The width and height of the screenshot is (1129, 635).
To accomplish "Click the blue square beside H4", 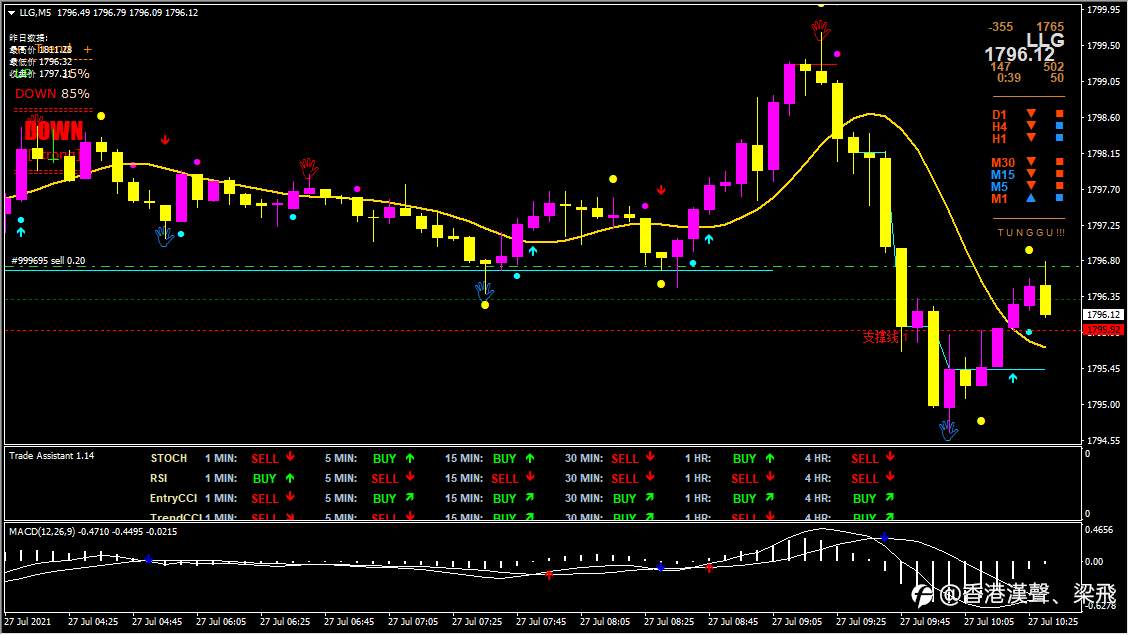I will point(1060,126).
